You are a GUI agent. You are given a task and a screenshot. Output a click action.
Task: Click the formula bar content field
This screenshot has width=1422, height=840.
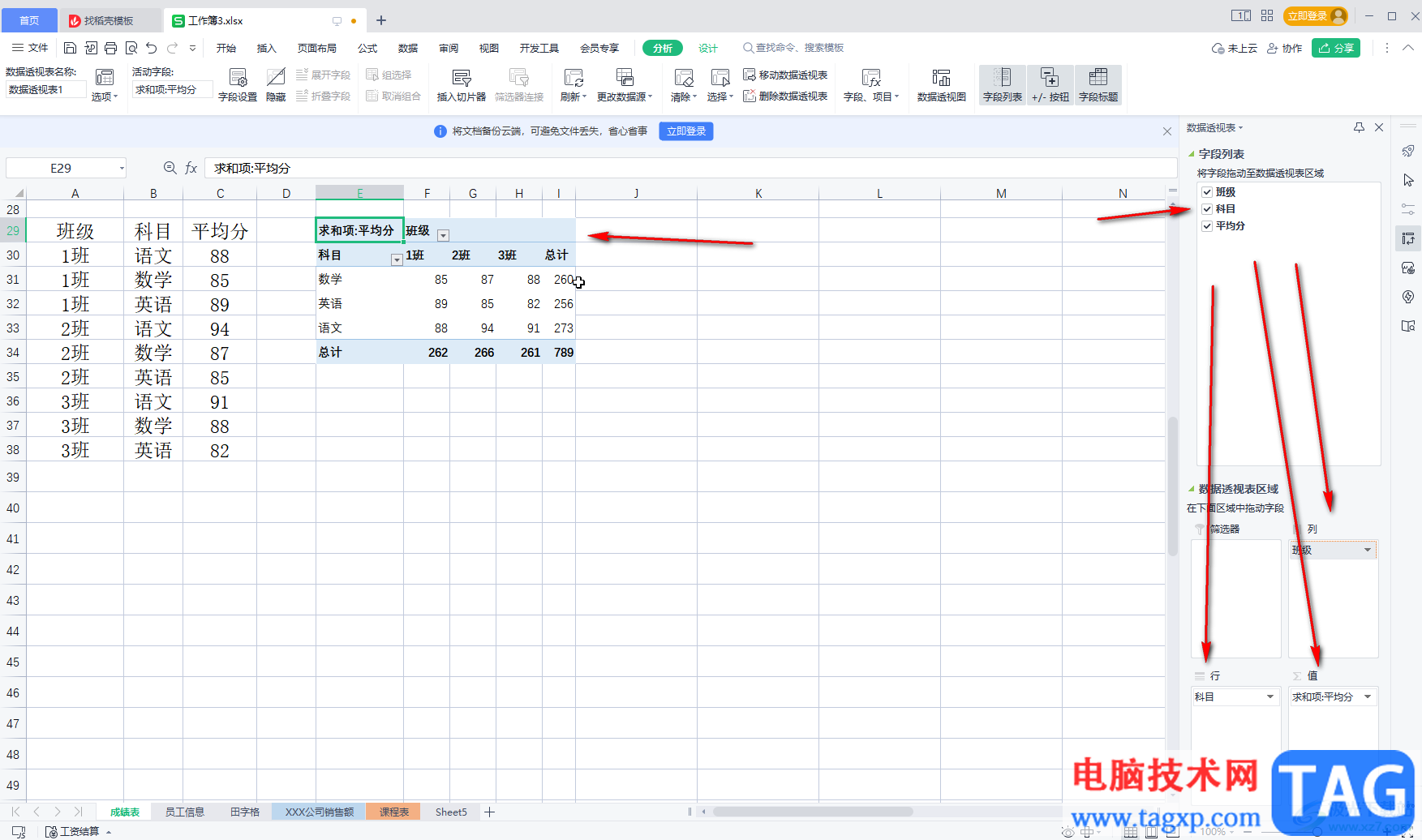point(690,168)
